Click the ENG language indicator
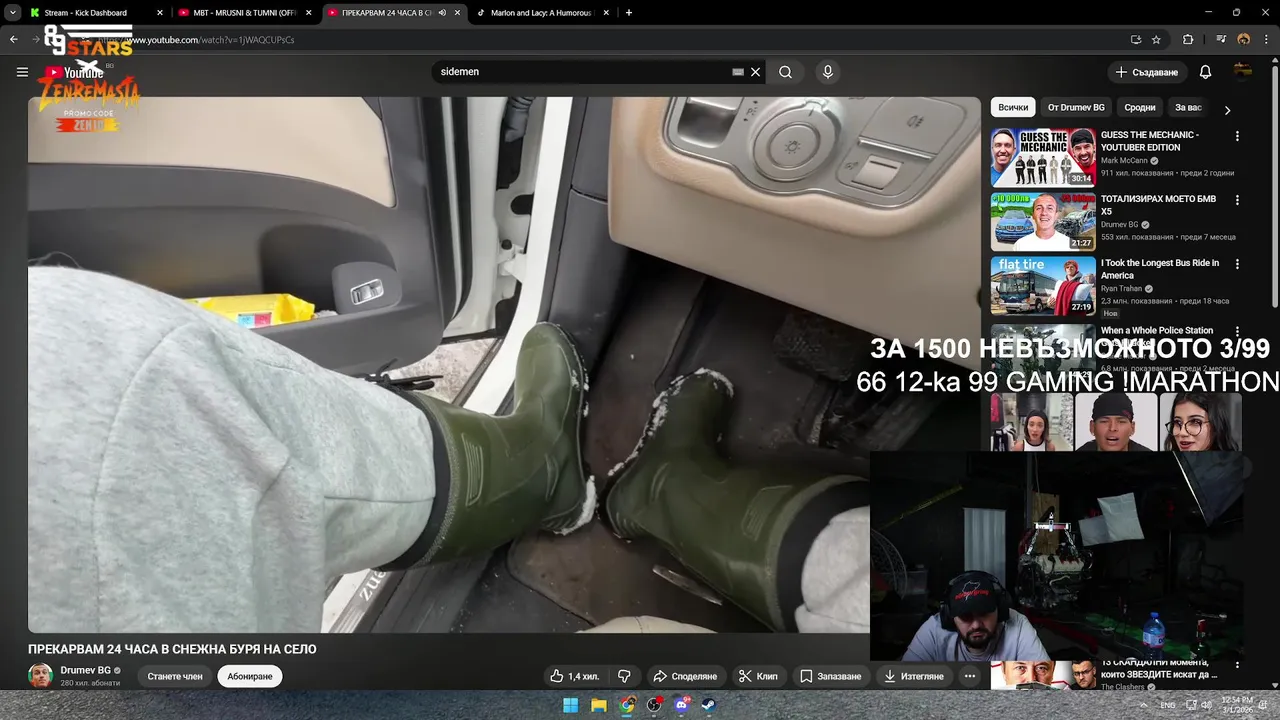 tap(1168, 705)
